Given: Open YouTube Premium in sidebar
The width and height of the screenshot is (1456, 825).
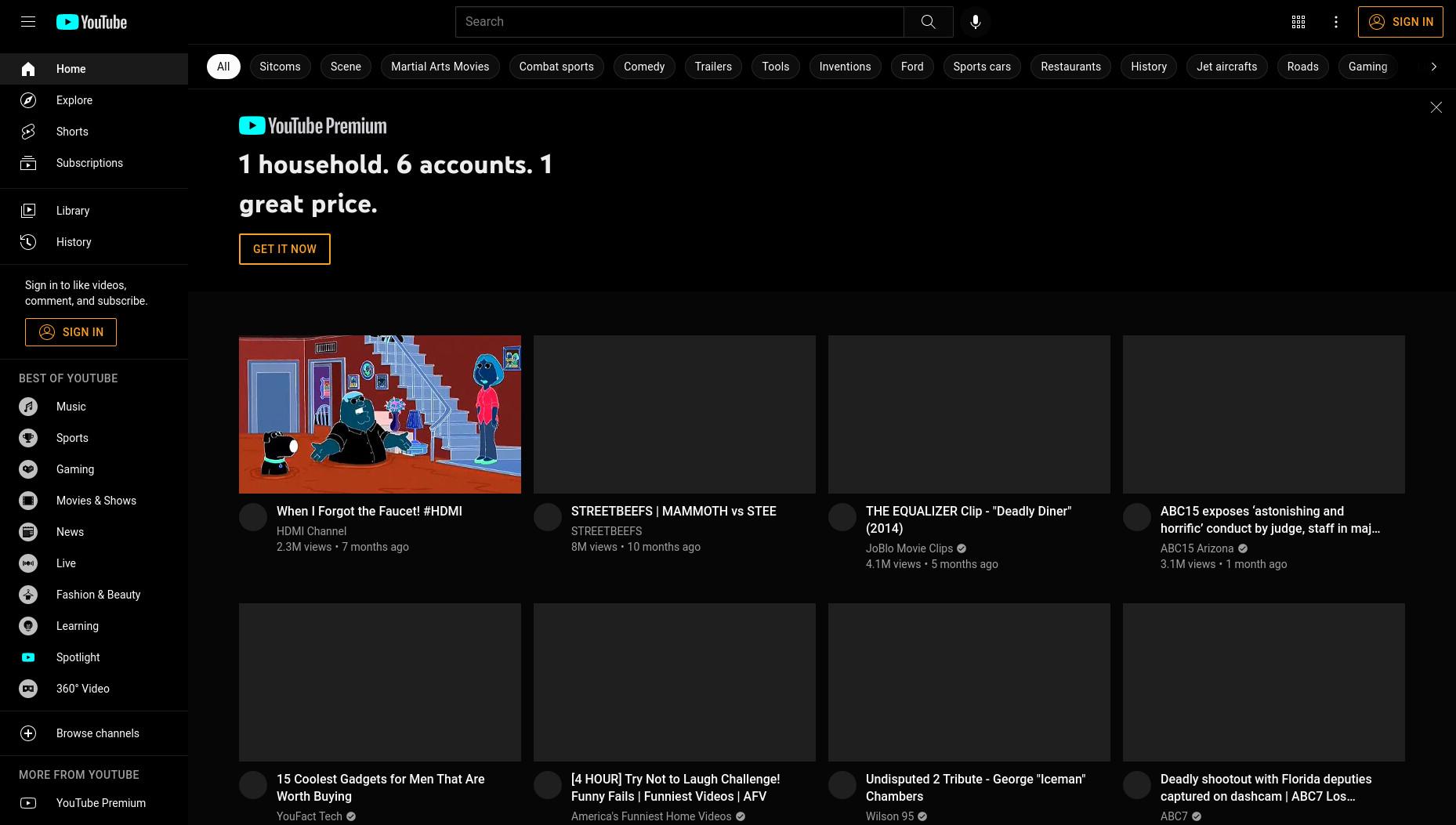Looking at the screenshot, I should [94, 803].
